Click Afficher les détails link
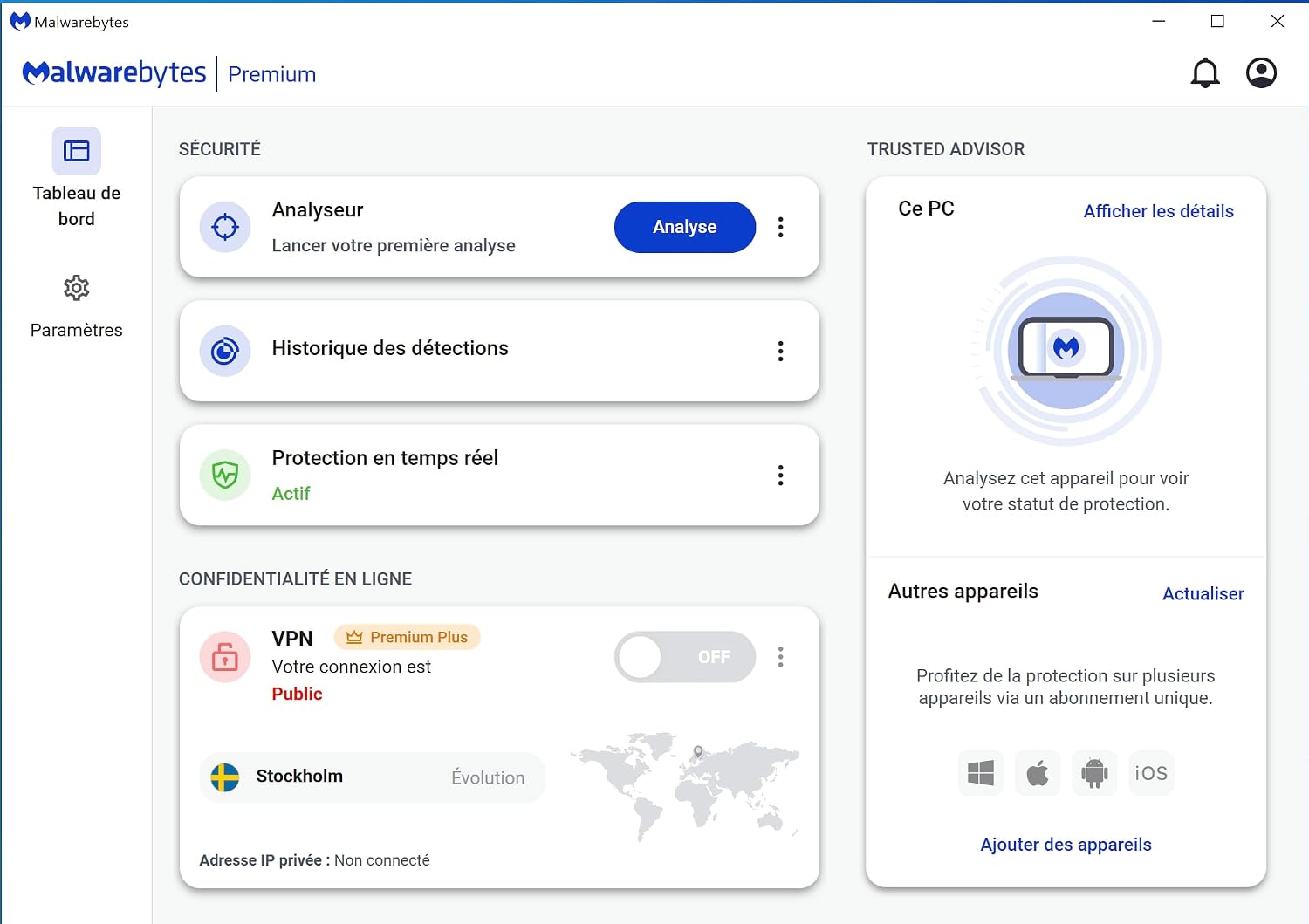1309x924 pixels. 1158,211
